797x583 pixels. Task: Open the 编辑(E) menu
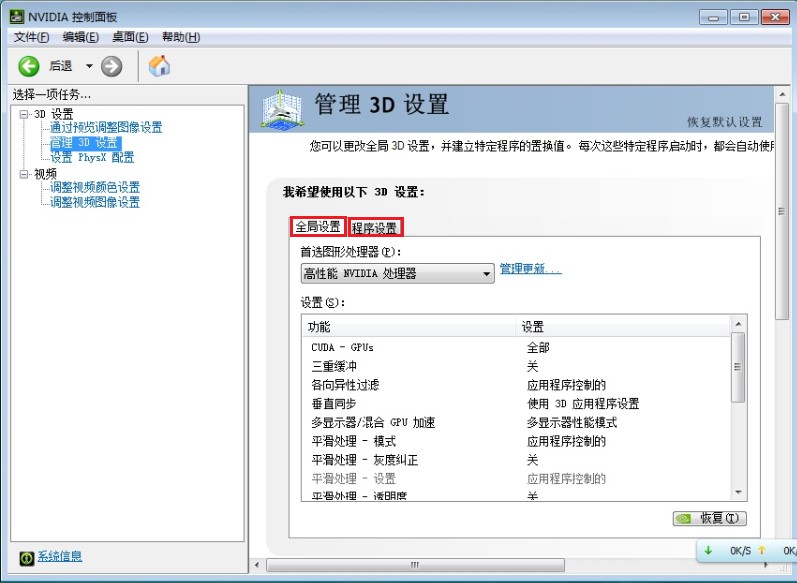point(80,37)
